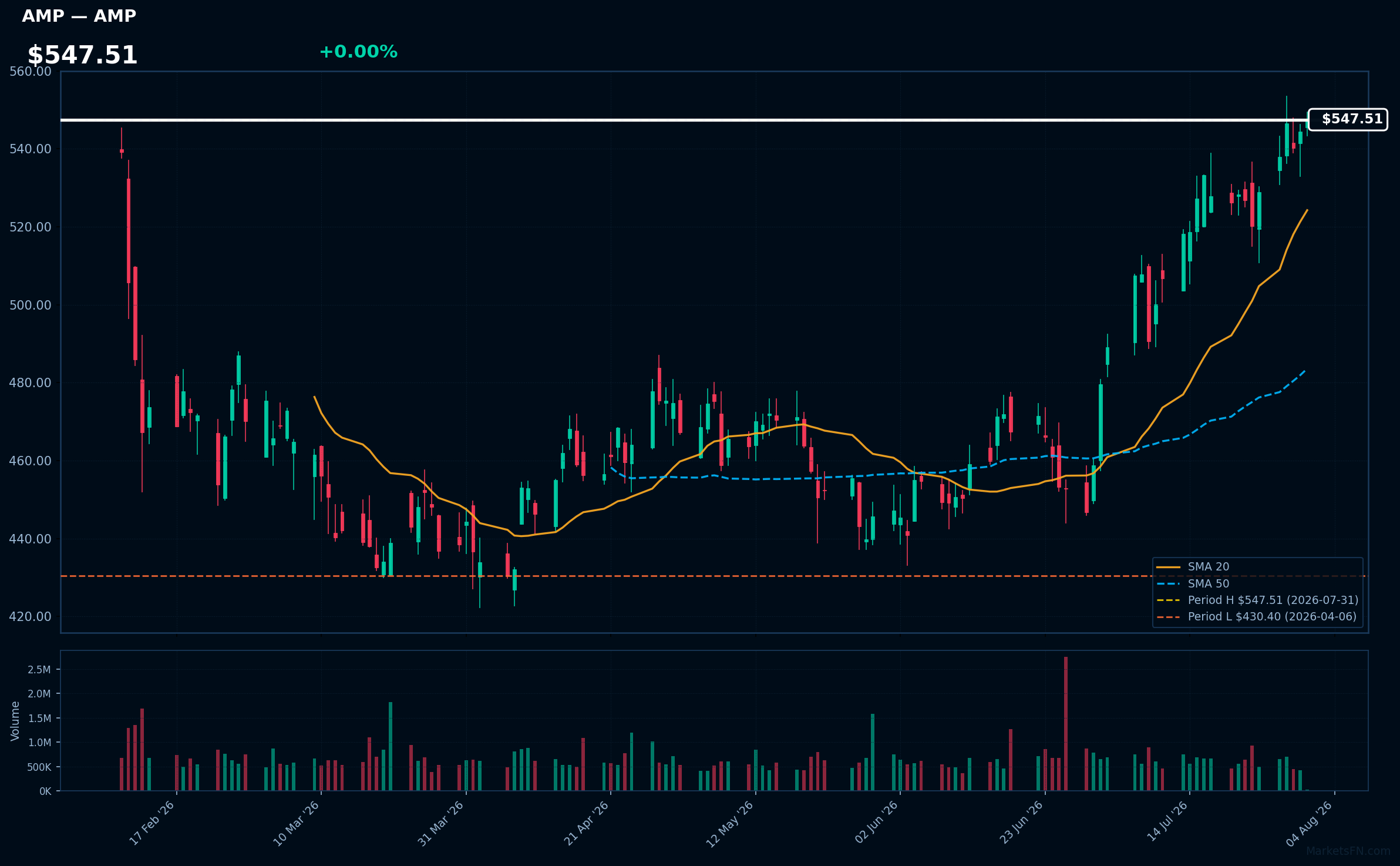Select the SMA 20 legend entry

[x=1193, y=567]
